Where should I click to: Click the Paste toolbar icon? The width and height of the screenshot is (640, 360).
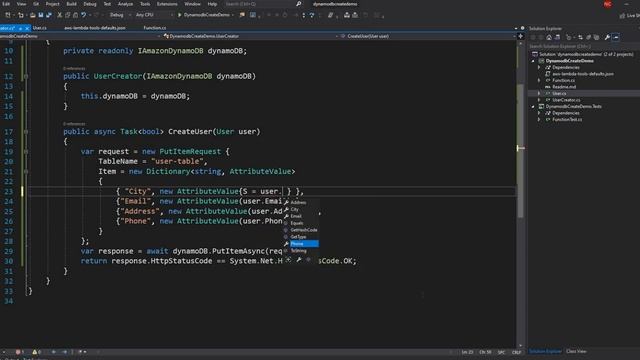[75, 15]
